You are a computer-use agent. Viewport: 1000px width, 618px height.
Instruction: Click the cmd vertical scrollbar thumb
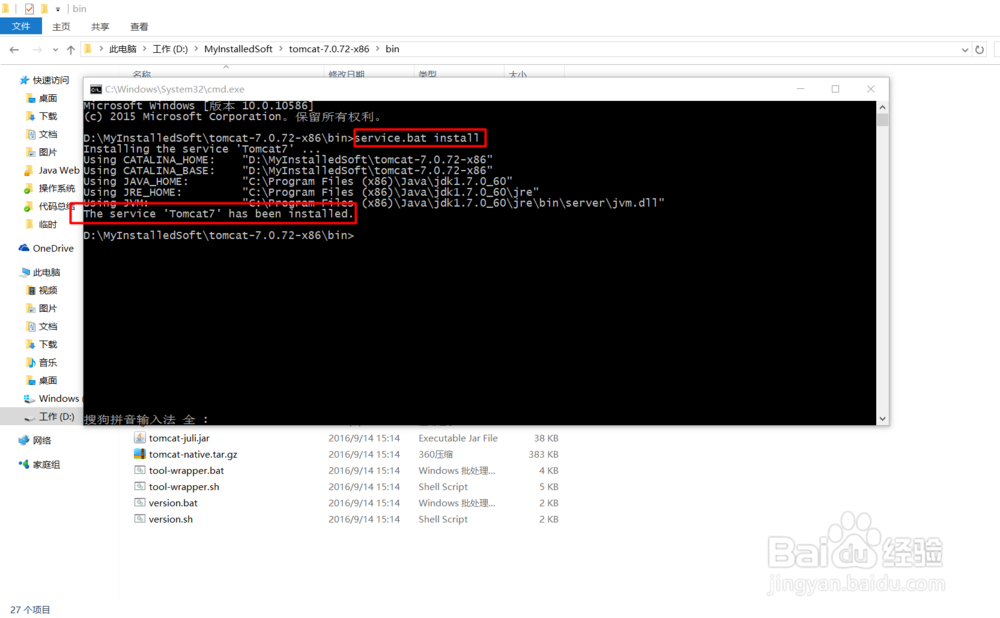click(883, 120)
